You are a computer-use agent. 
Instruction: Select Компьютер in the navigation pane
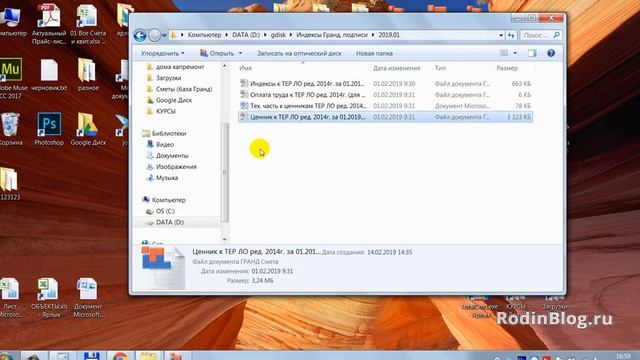coord(169,200)
